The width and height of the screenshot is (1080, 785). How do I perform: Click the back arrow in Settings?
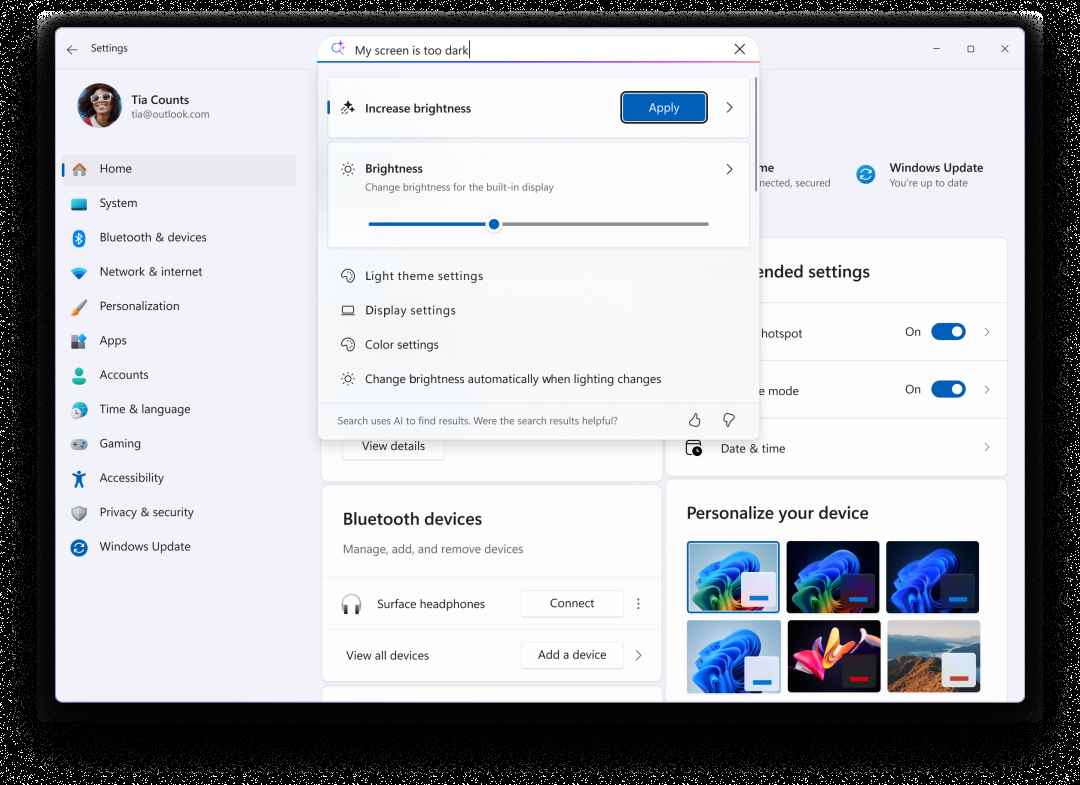tap(72, 49)
